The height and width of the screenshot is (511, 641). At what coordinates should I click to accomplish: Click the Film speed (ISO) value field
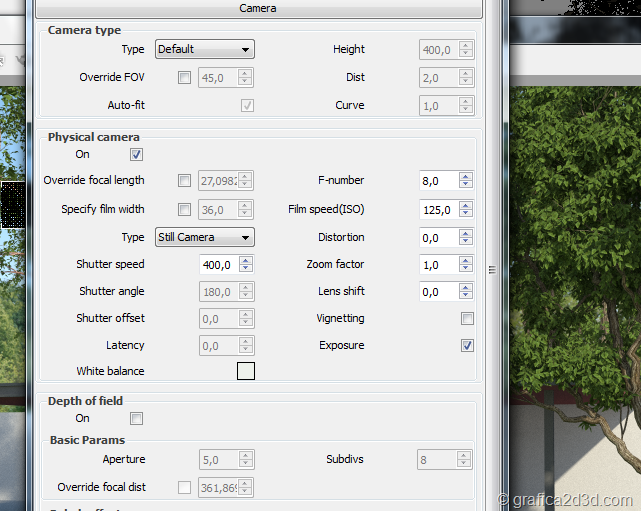tap(439, 209)
